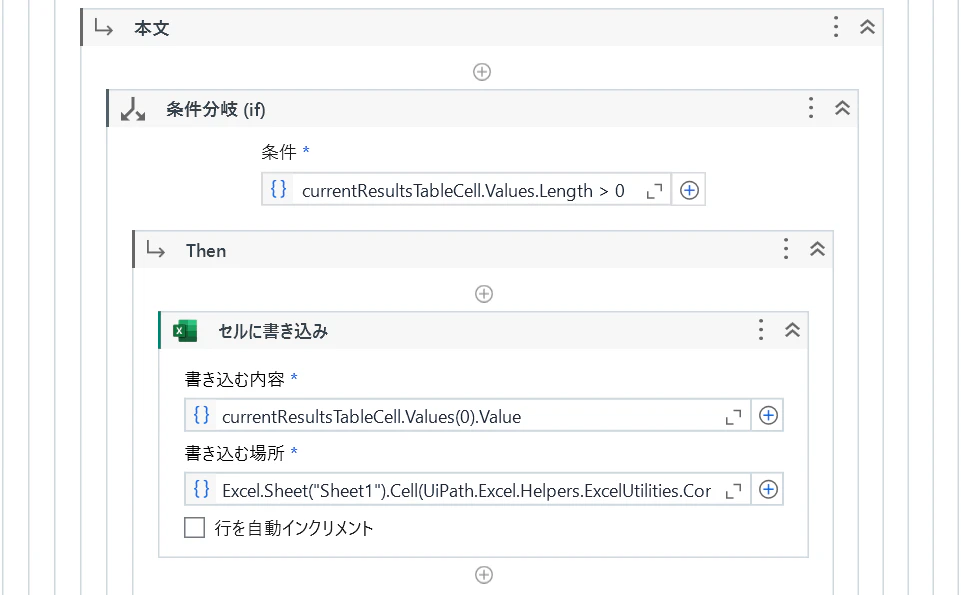Edit the 書き込む場所 cell field
The image size is (961, 595).
(x=469, y=490)
